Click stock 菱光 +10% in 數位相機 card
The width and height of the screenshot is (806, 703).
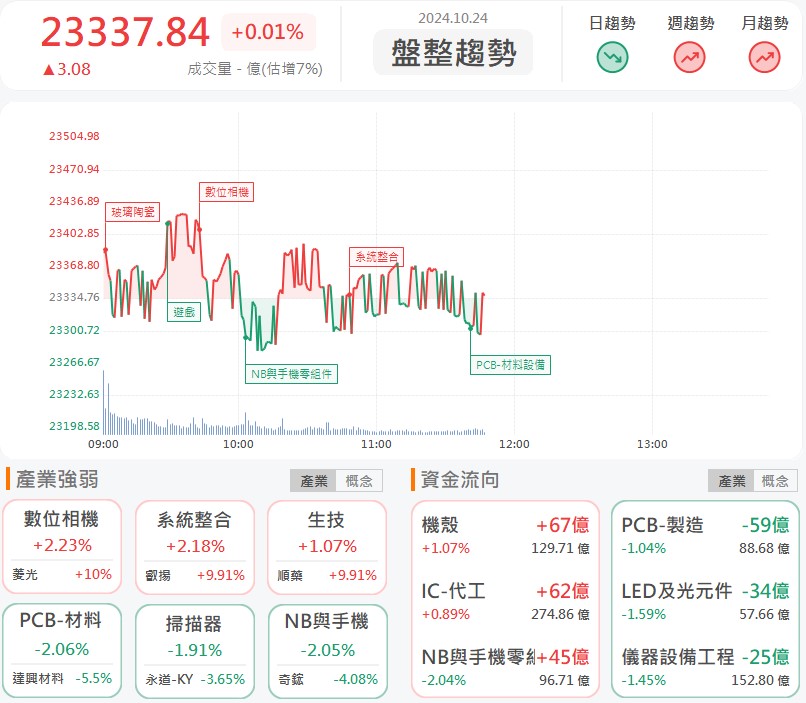(x=62, y=575)
